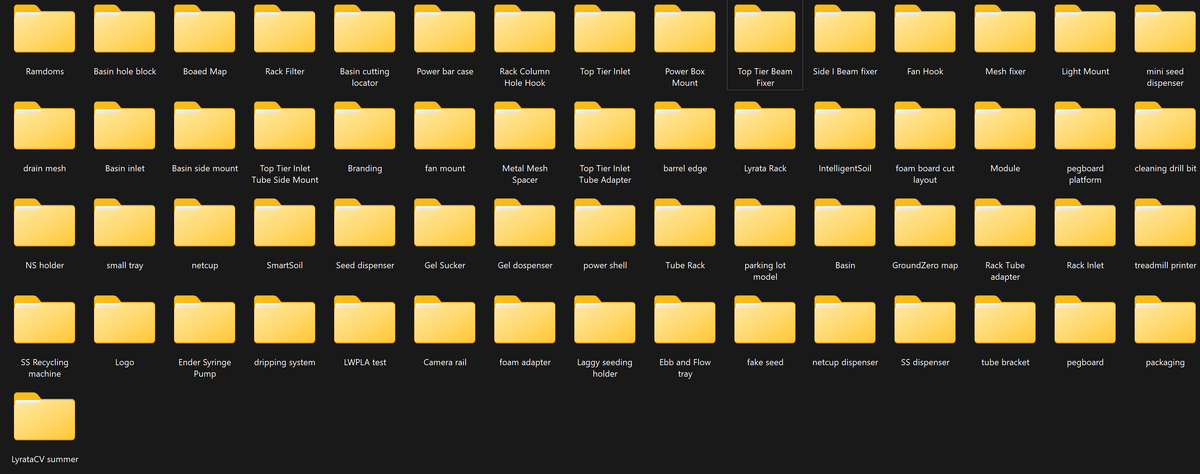The width and height of the screenshot is (1200, 474).
Task: Click the NS holder folder
Action: pos(45,222)
